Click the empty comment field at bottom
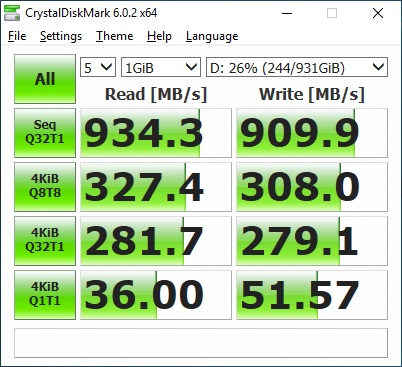The height and width of the screenshot is (367, 402). click(x=201, y=343)
